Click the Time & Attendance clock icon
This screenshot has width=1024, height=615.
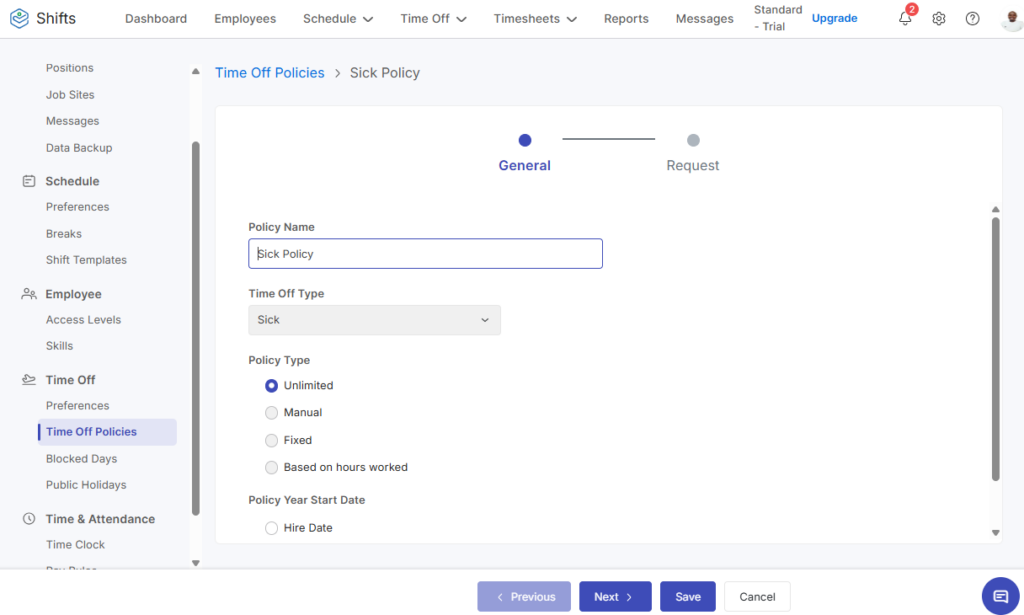29,518
